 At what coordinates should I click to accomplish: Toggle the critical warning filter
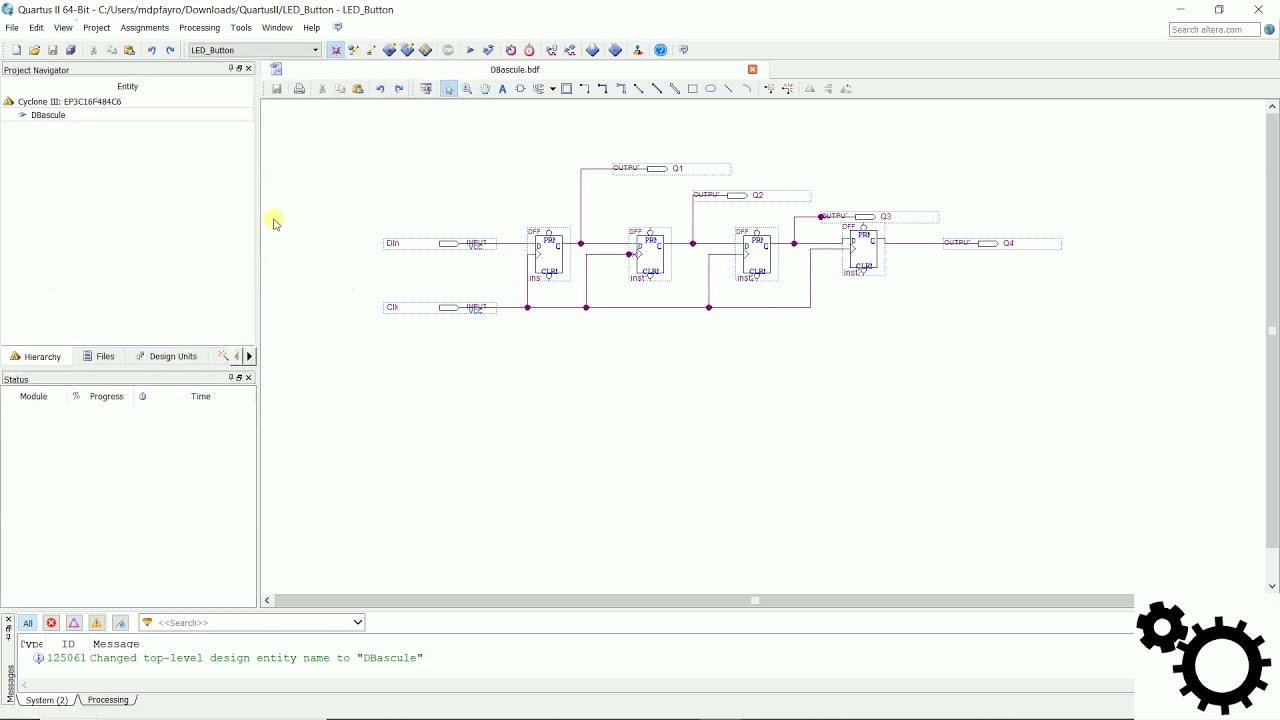[74, 623]
